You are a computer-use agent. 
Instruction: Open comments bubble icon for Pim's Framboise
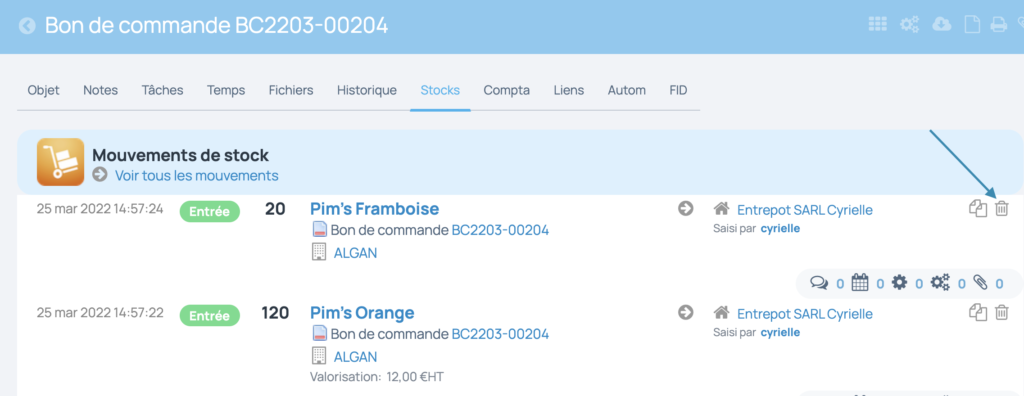click(x=818, y=283)
